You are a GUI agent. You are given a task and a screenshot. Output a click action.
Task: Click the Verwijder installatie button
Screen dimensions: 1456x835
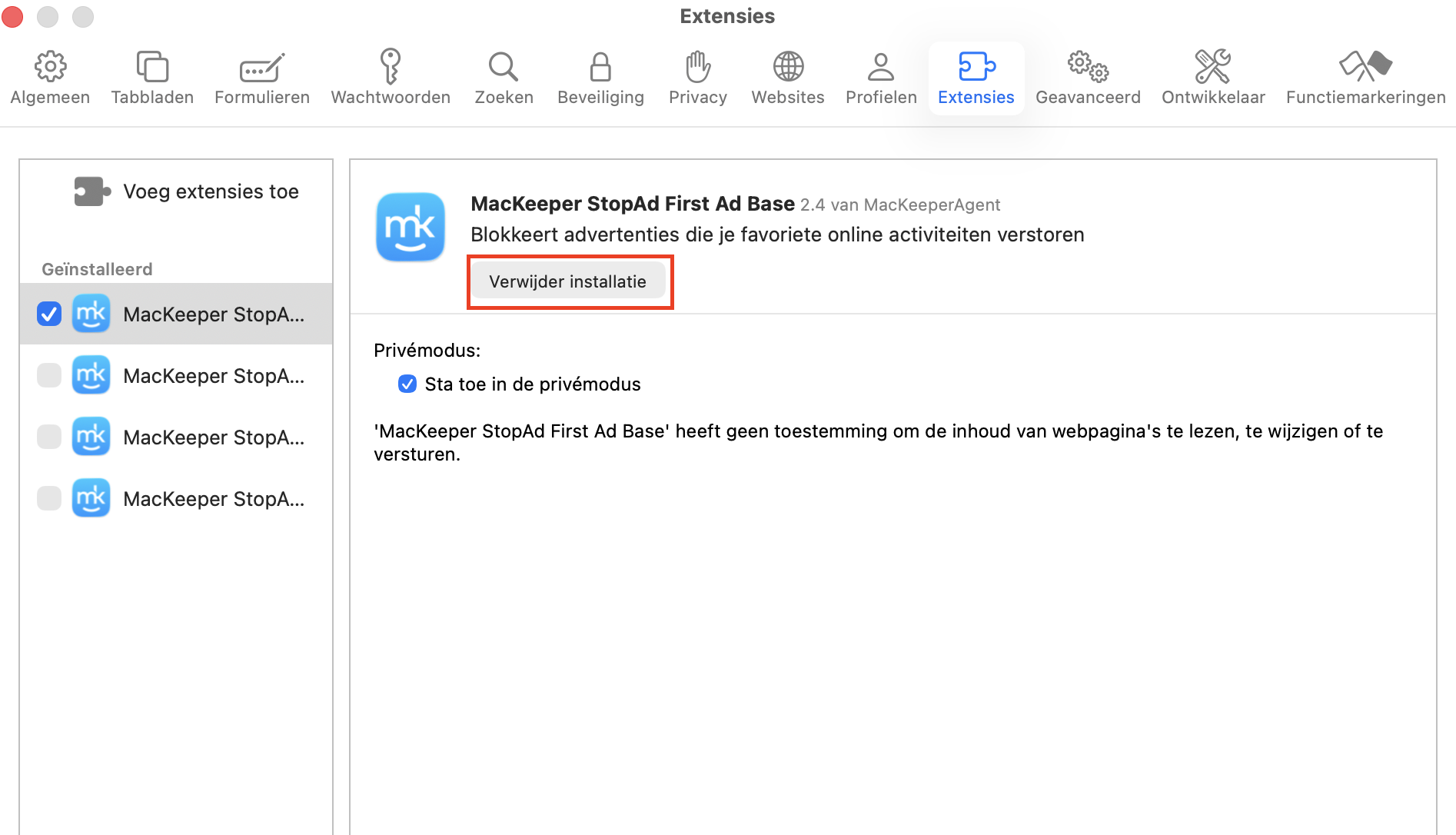point(569,281)
